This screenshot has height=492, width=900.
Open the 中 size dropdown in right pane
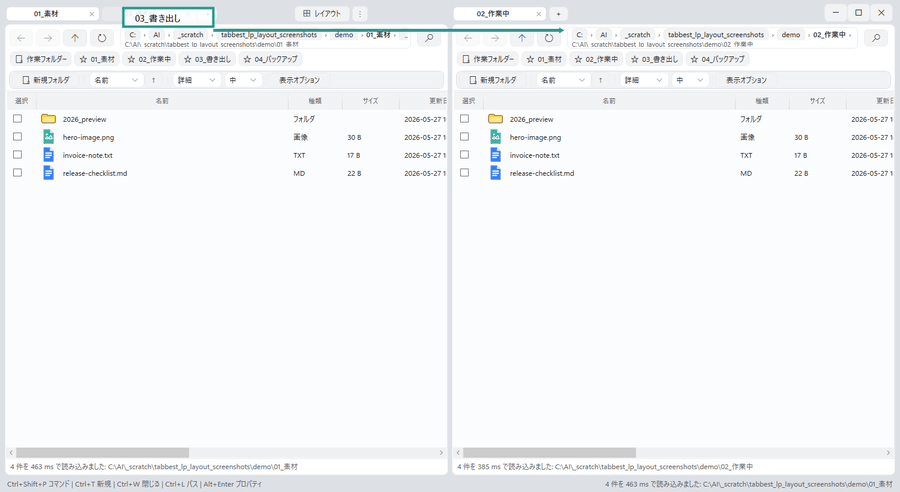[689, 80]
